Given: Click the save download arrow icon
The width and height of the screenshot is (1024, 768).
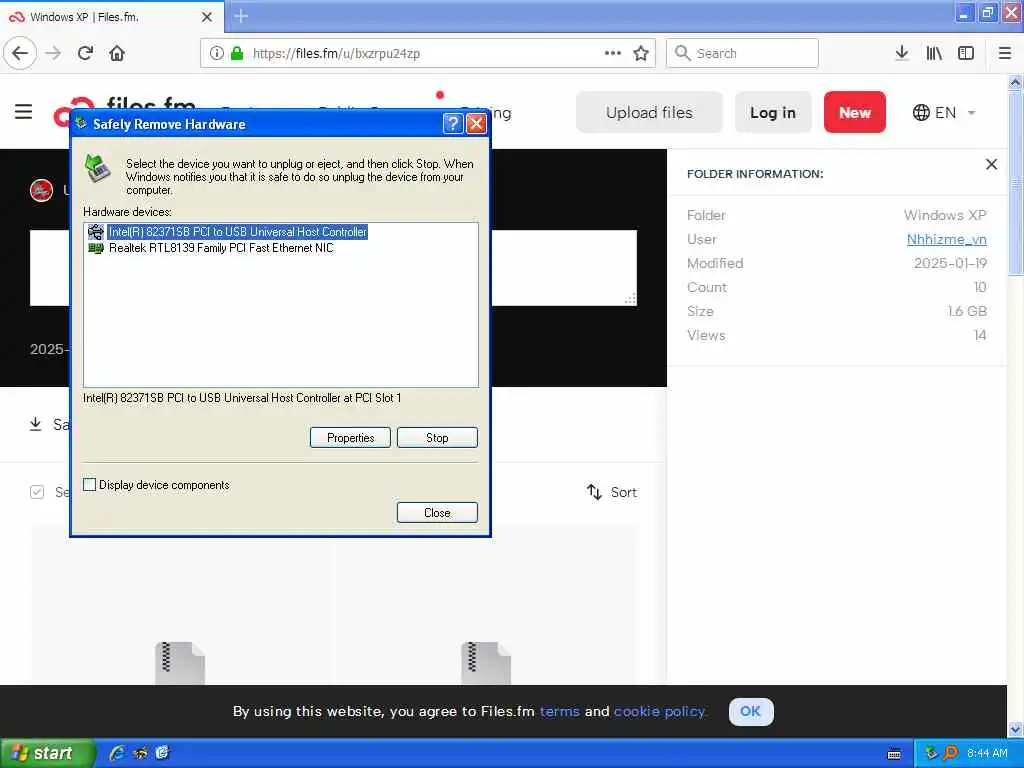Looking at the screenshot, I should point(35,424).
